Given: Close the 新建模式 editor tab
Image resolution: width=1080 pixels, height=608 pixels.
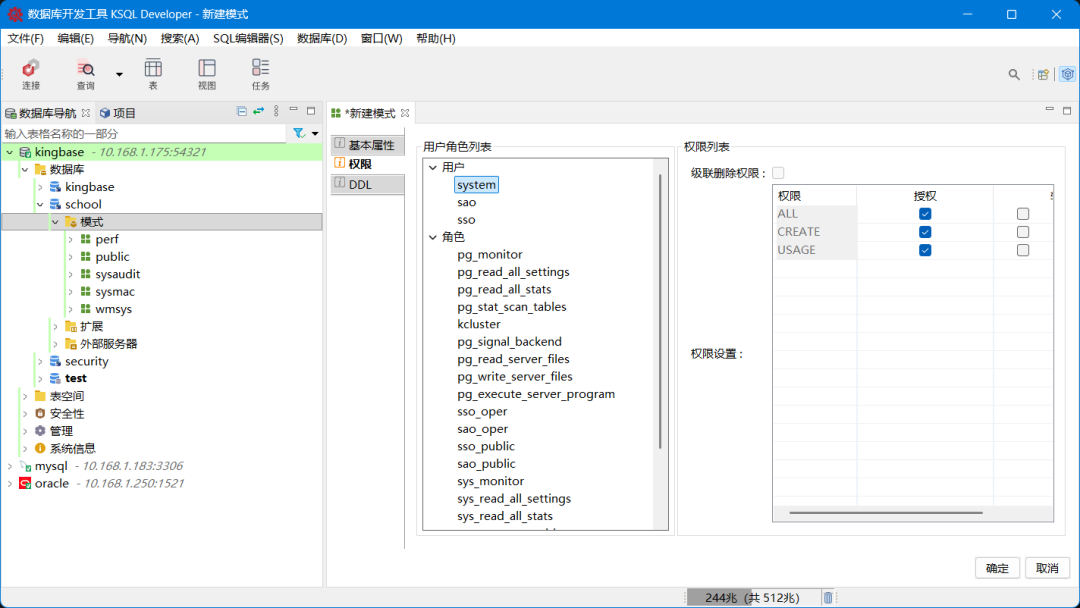Looking at the screenshot, I should pyautogui.click(x=405, y=113).
